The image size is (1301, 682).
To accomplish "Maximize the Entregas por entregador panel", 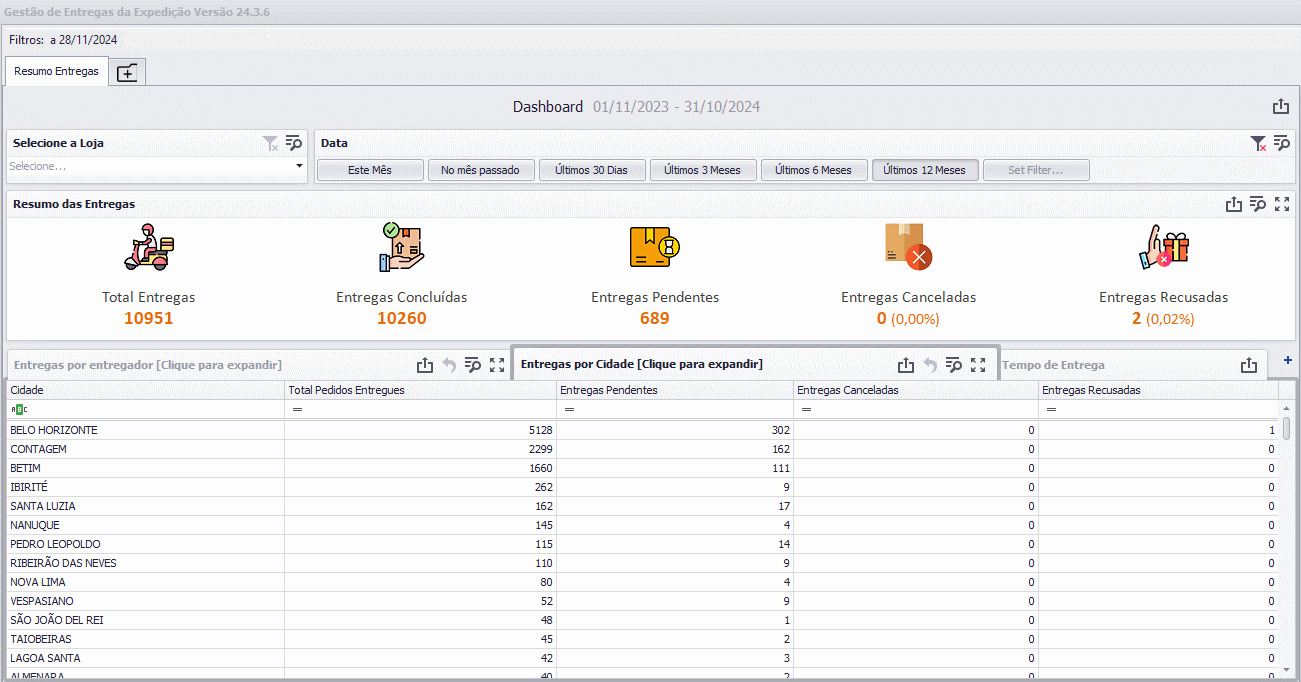I will pos(497,366).
